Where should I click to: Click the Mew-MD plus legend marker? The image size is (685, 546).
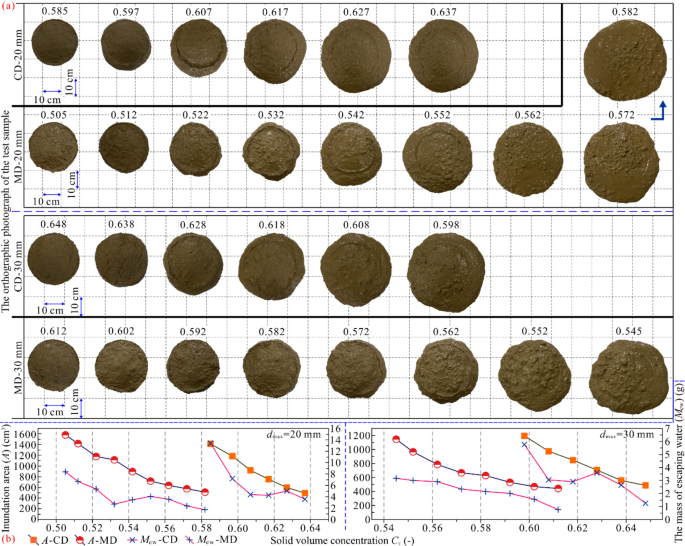pos(190,539)
